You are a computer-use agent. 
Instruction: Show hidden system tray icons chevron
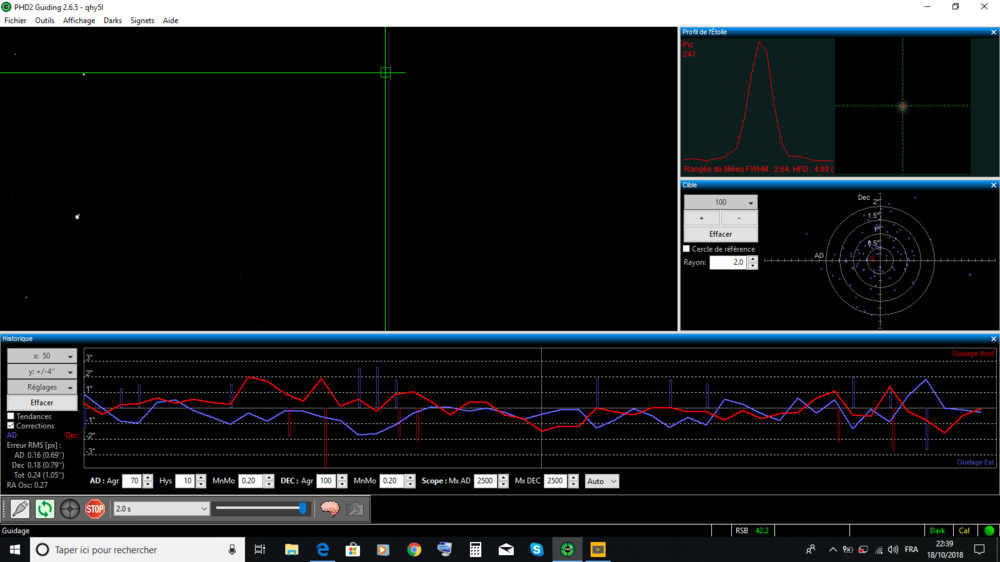(x=832, y=549)
